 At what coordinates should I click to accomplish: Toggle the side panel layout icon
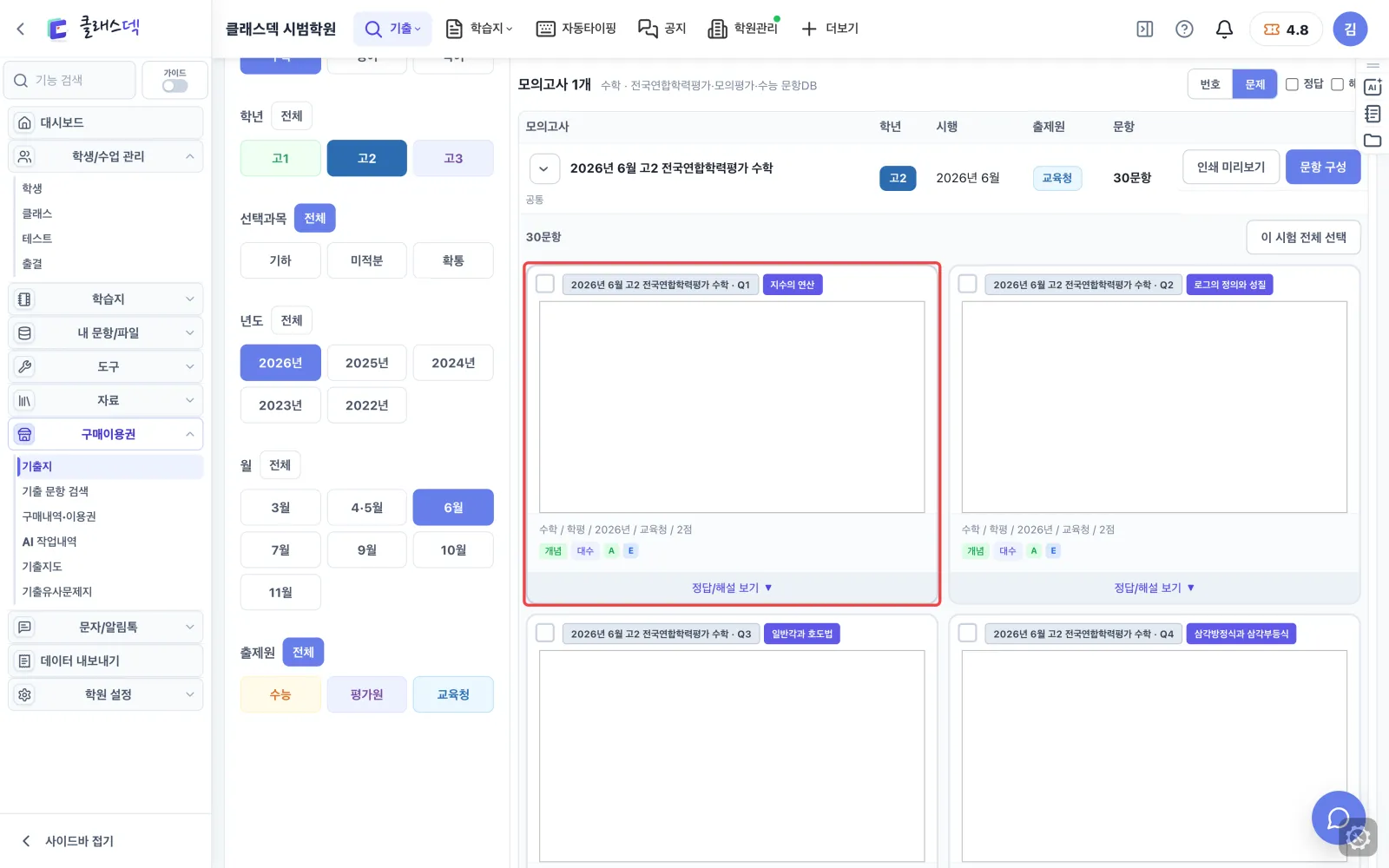1145,29
